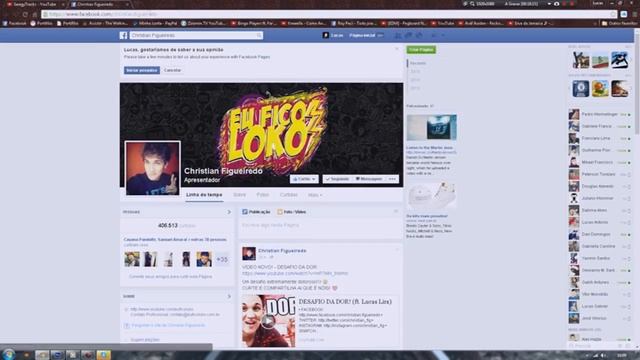Open Christian Figueiredo post author name
This screenshot has width=640, height=360.
[x=282, y=251]
